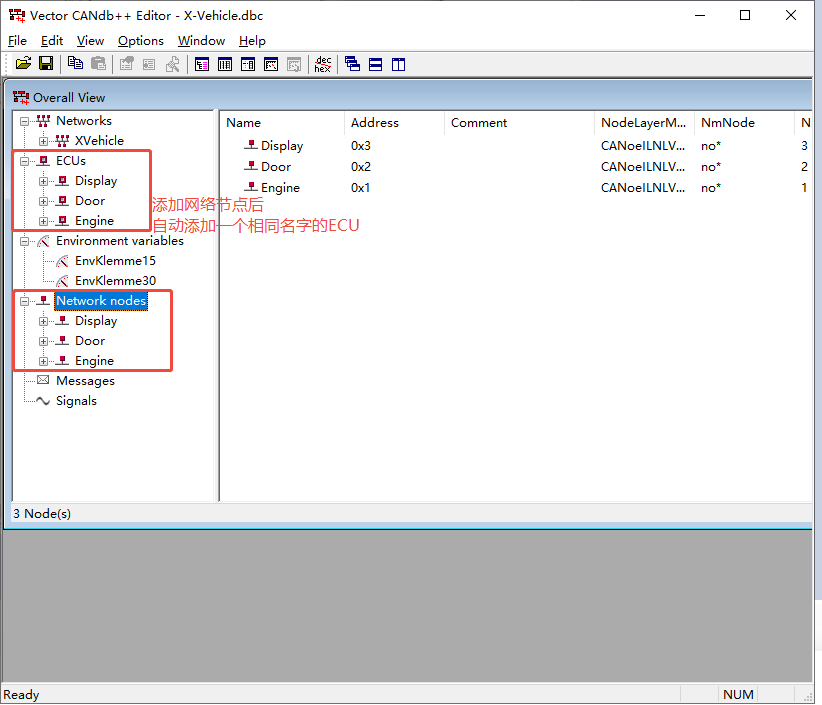Image resolution: width=822 pixels, height=705 pixels.
Task: Select the Messages tree item
Action: tap(85, 381)
